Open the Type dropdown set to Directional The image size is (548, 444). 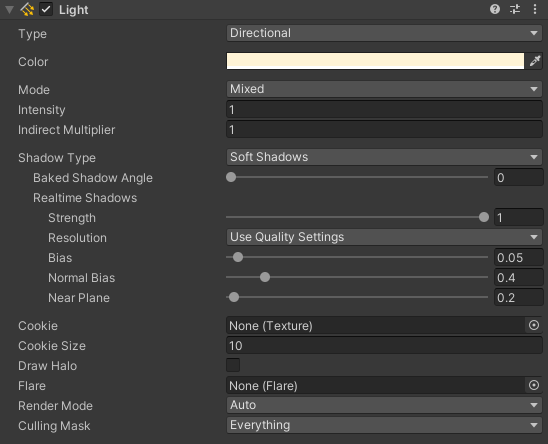(x=384, y=33)
